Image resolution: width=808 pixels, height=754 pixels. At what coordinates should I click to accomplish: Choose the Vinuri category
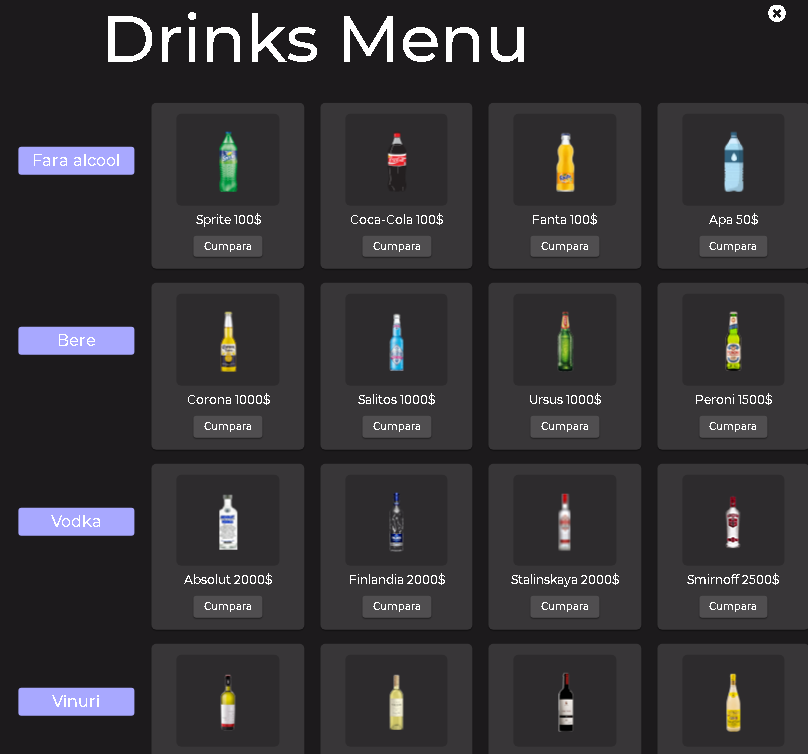tap(76, 701)
